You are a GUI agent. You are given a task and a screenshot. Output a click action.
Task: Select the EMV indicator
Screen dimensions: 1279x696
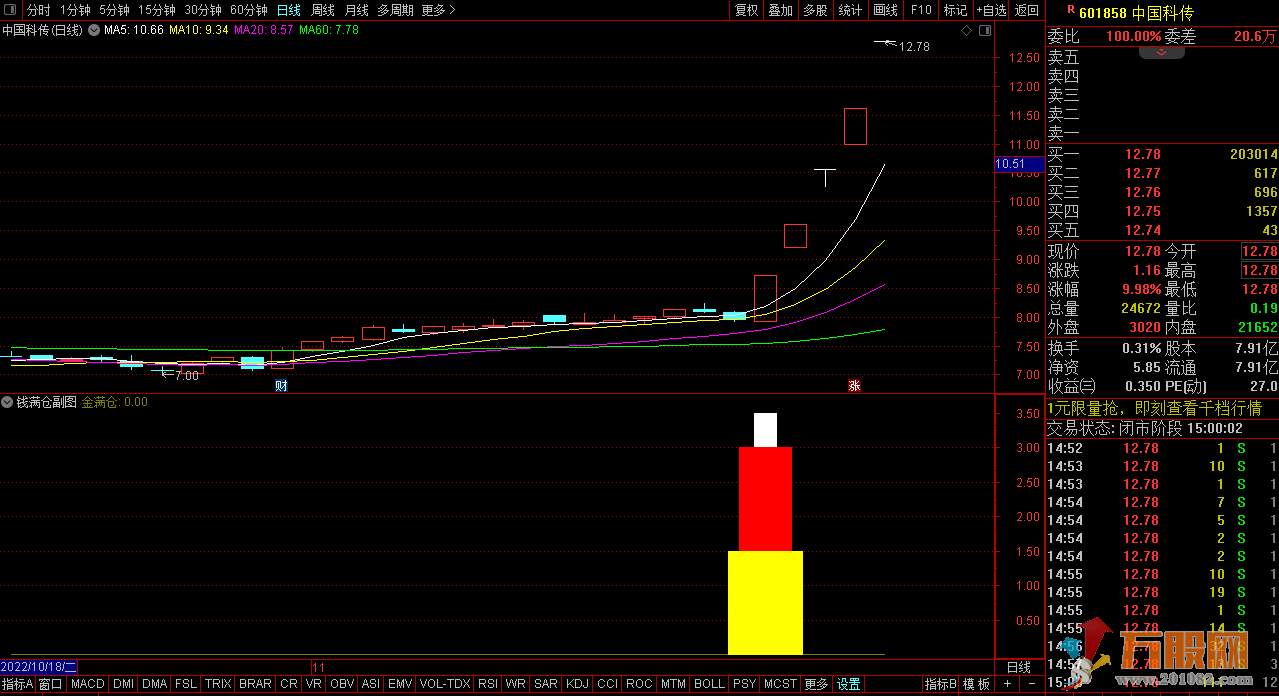coord(400,684)
